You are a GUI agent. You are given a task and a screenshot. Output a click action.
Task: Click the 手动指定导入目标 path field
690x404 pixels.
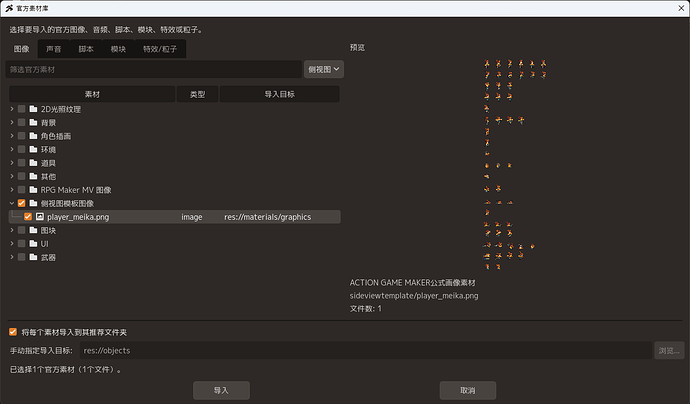[366, 350]
